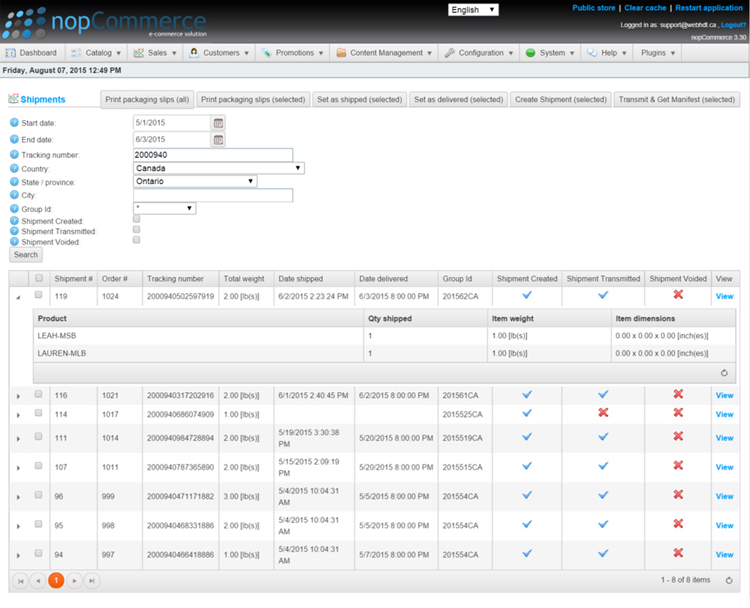Select the checkbox for shipment 114
Viewport: 750px width, 608px height.
pos(38,413)
